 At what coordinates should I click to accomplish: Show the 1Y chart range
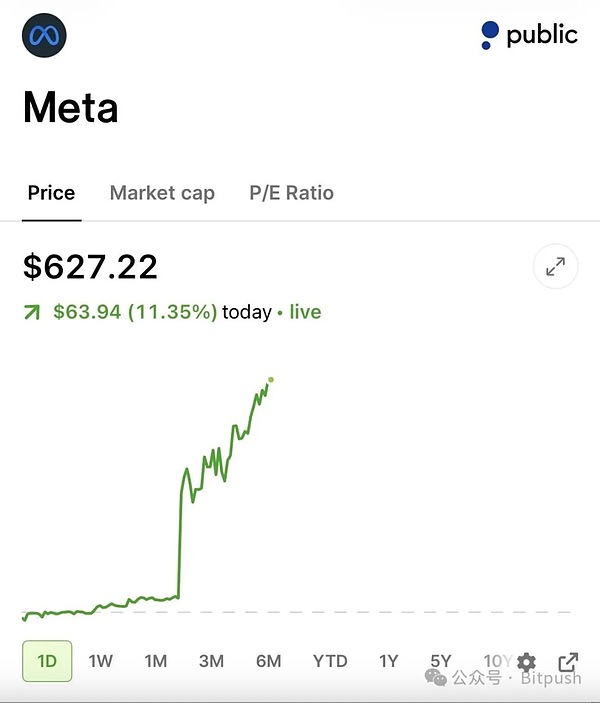pos(389,661)
